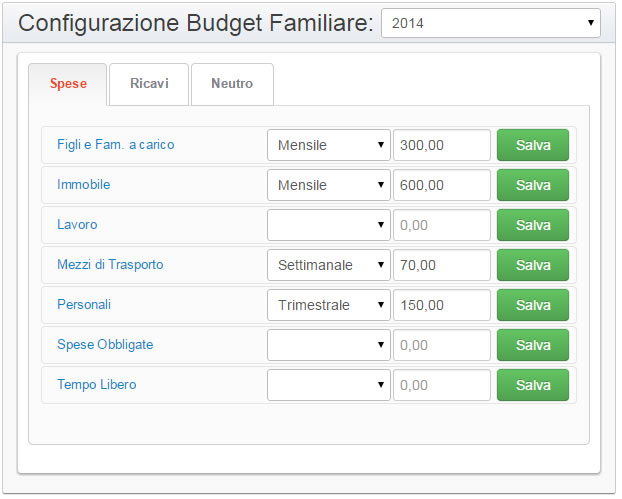Save the Mezzi di Trasporto row
The height and width of the screenshot is (499, 622).
533,265
